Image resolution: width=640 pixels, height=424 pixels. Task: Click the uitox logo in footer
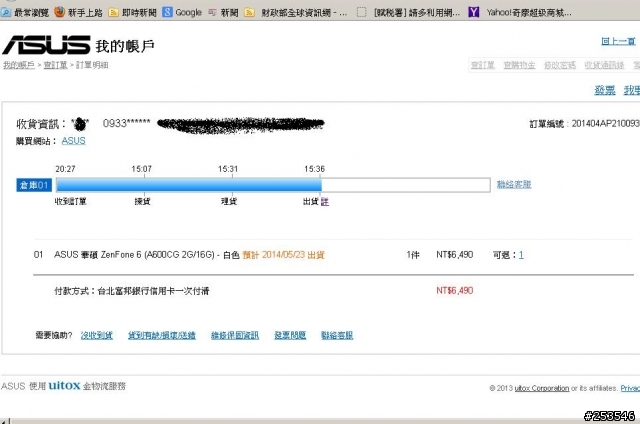pos(64,386)
